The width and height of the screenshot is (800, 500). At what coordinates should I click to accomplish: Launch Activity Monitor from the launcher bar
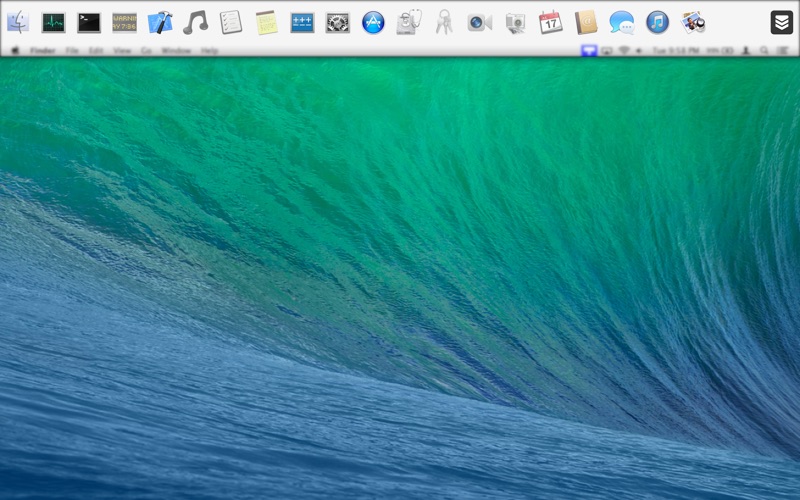54,22
